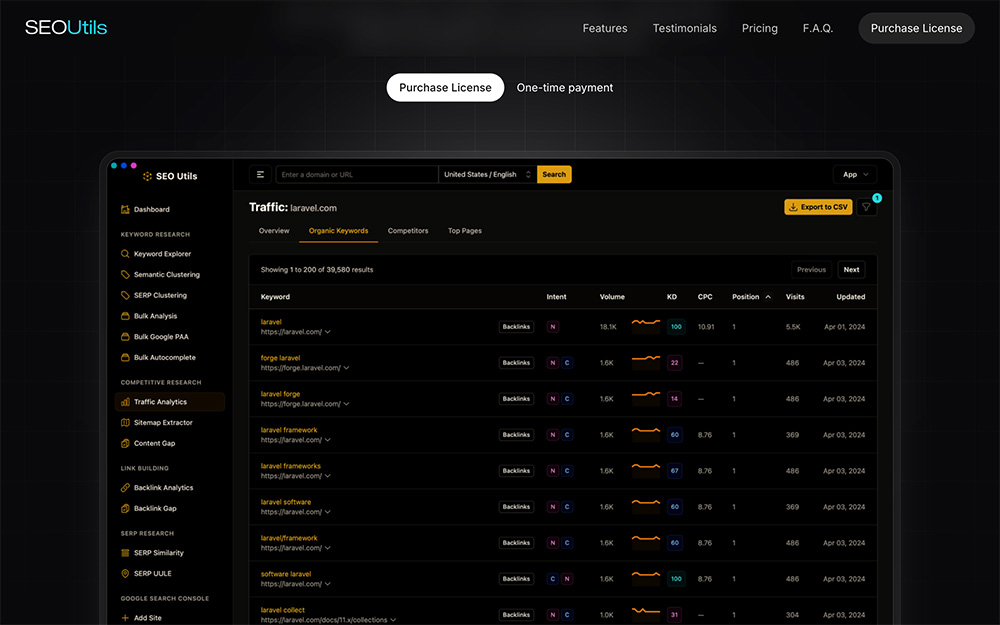The width and height of the screenshot is (1000, 625).
Task: Click SERP UULE location pin icon
Action: [x=125, y=573]
